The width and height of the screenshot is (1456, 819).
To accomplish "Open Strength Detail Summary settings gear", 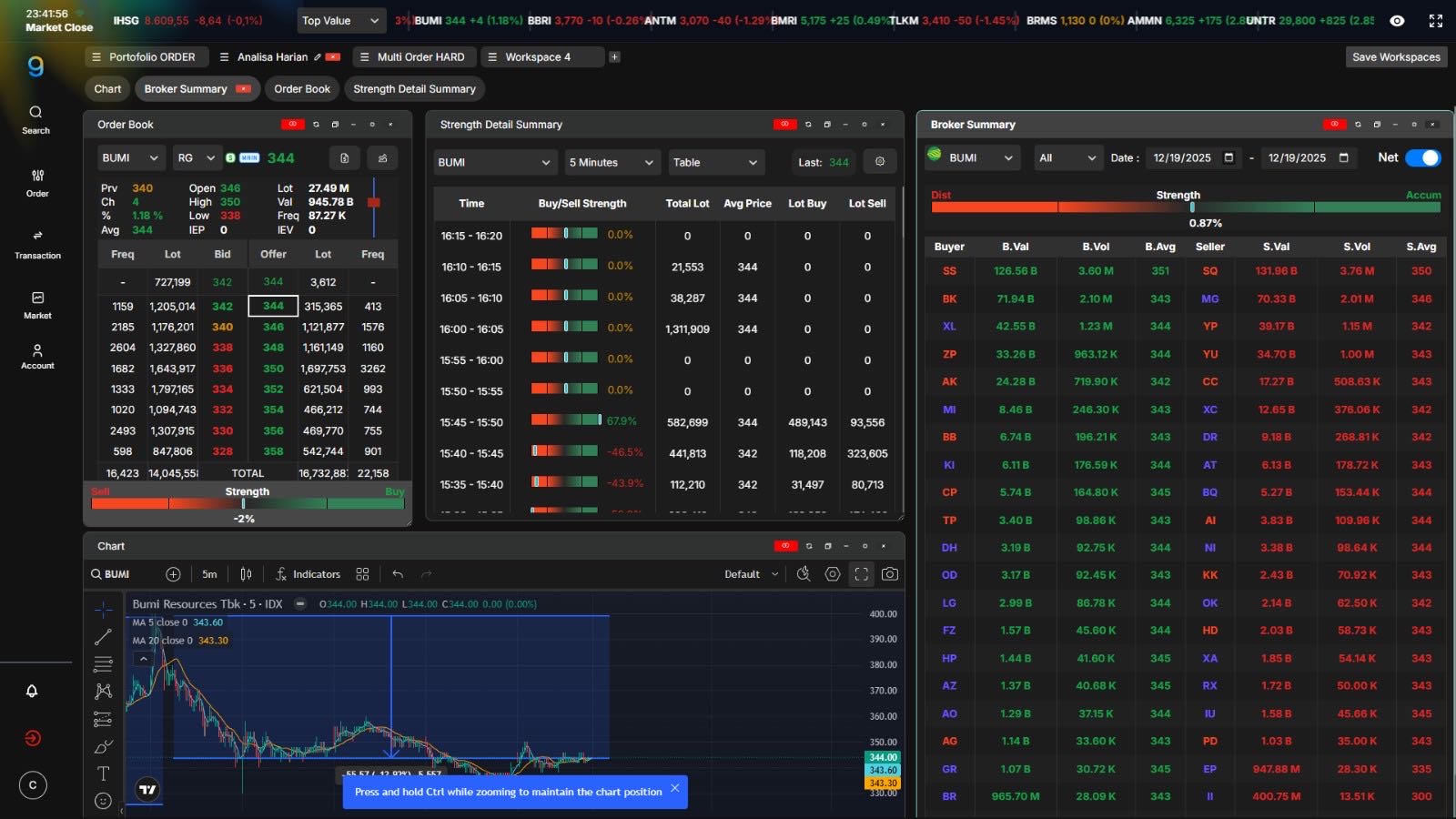I will coord(880,162).
